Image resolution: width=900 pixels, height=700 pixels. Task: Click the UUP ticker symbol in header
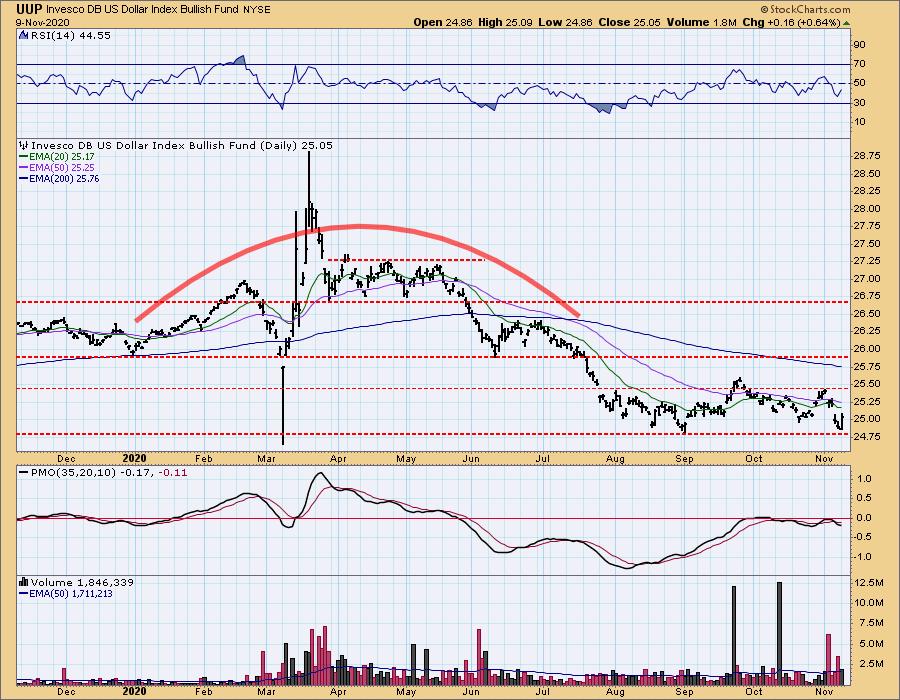point(30,9)
